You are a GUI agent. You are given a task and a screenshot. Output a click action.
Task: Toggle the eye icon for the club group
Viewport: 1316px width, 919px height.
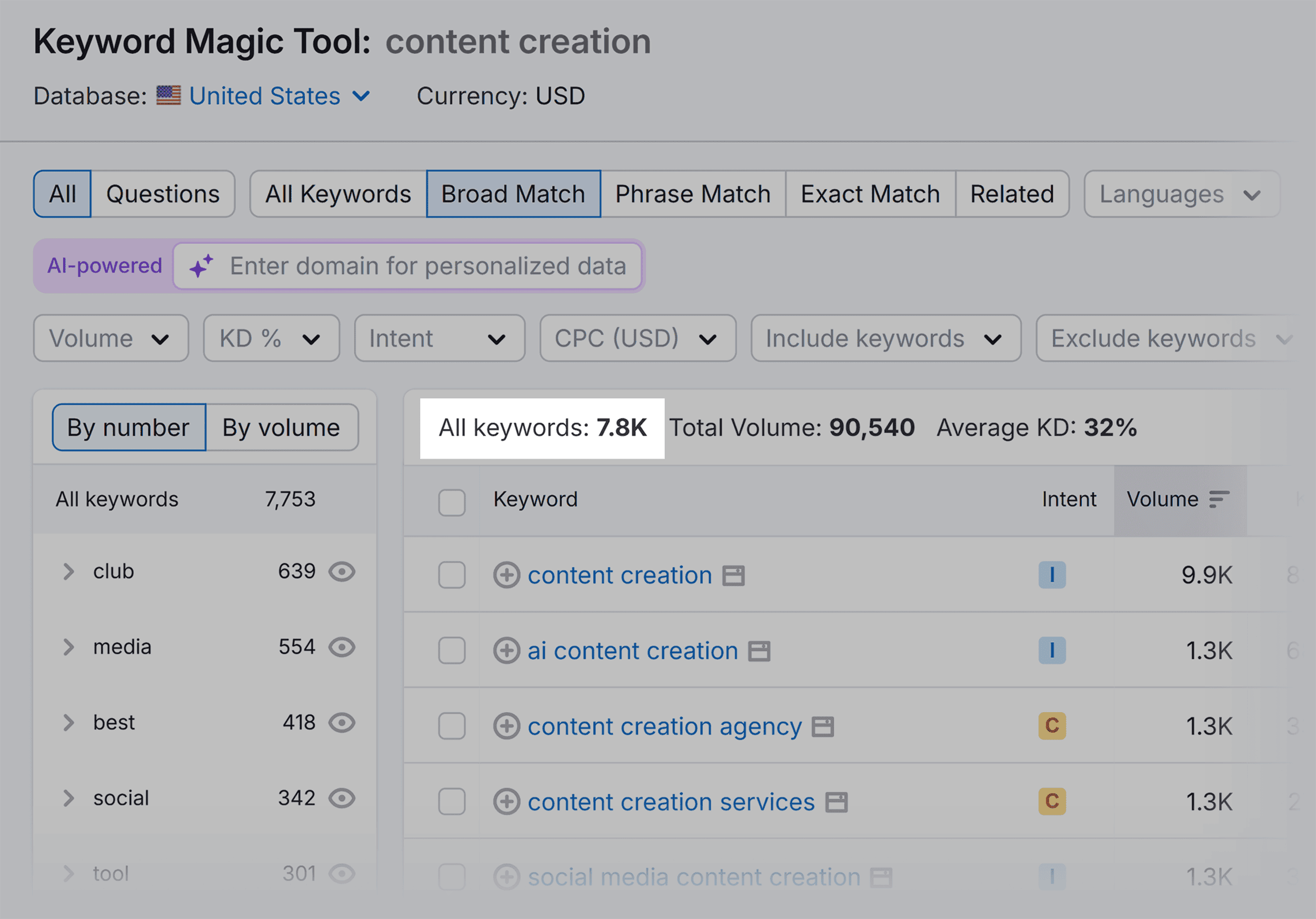coord(341,571)
